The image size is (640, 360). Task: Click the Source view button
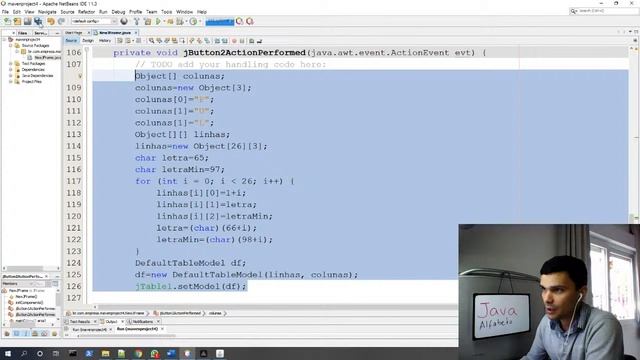(x=71, y=40)
